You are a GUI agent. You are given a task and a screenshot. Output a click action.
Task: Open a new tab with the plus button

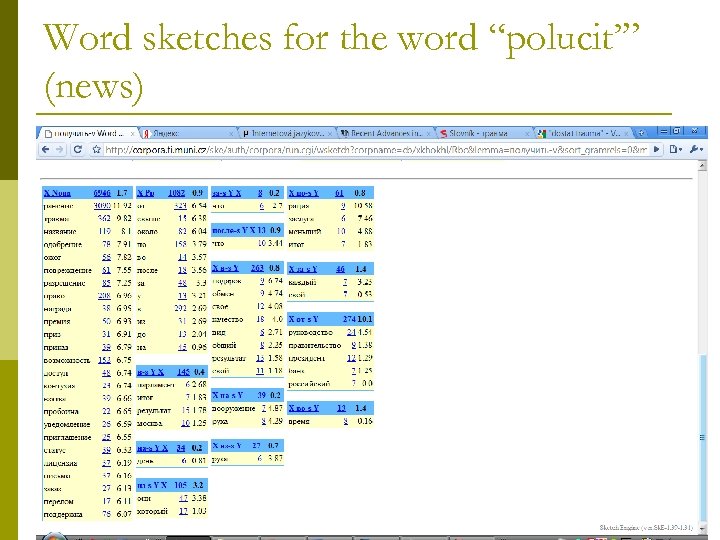641,133
